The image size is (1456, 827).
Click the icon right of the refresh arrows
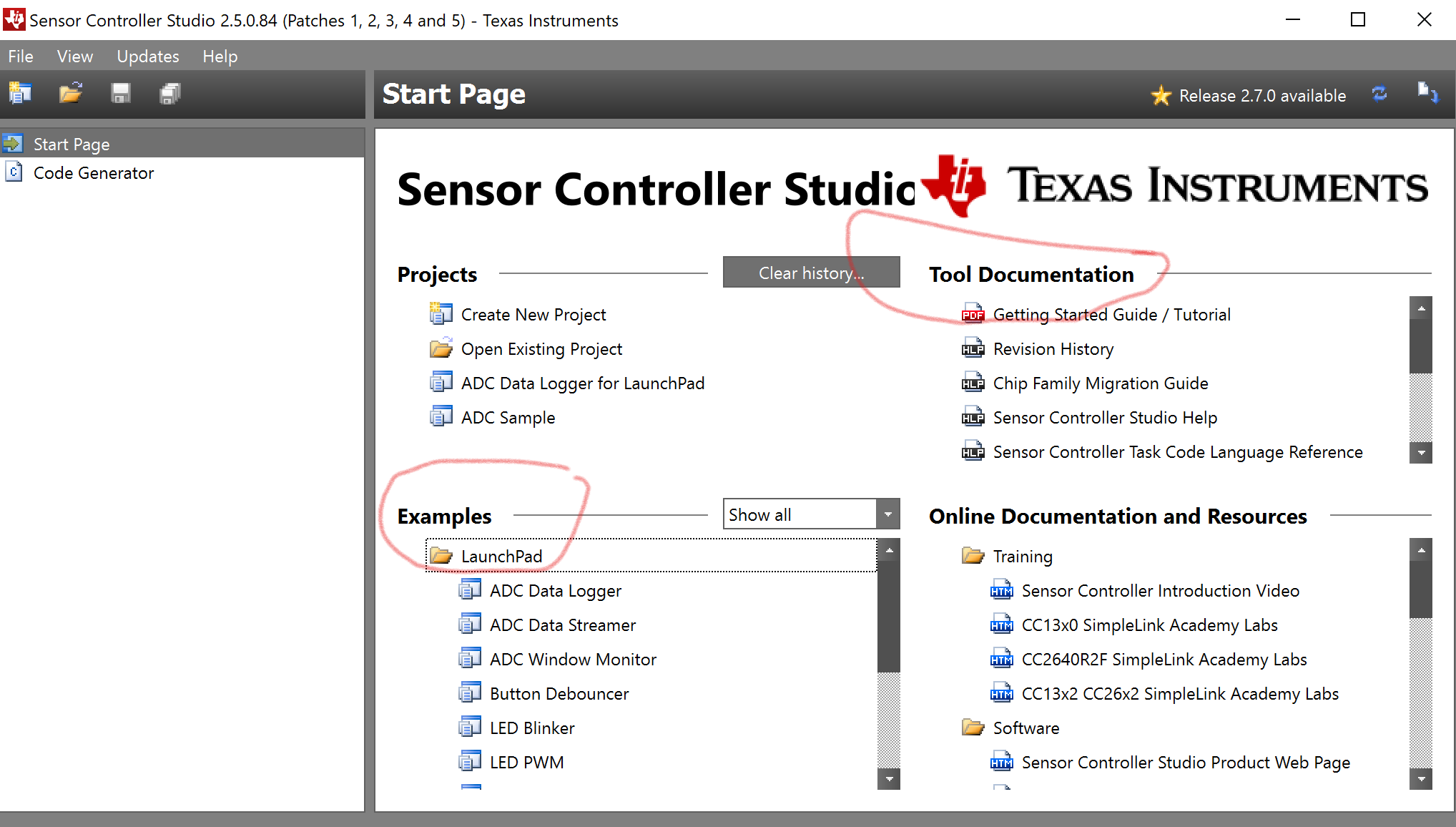1427,93
